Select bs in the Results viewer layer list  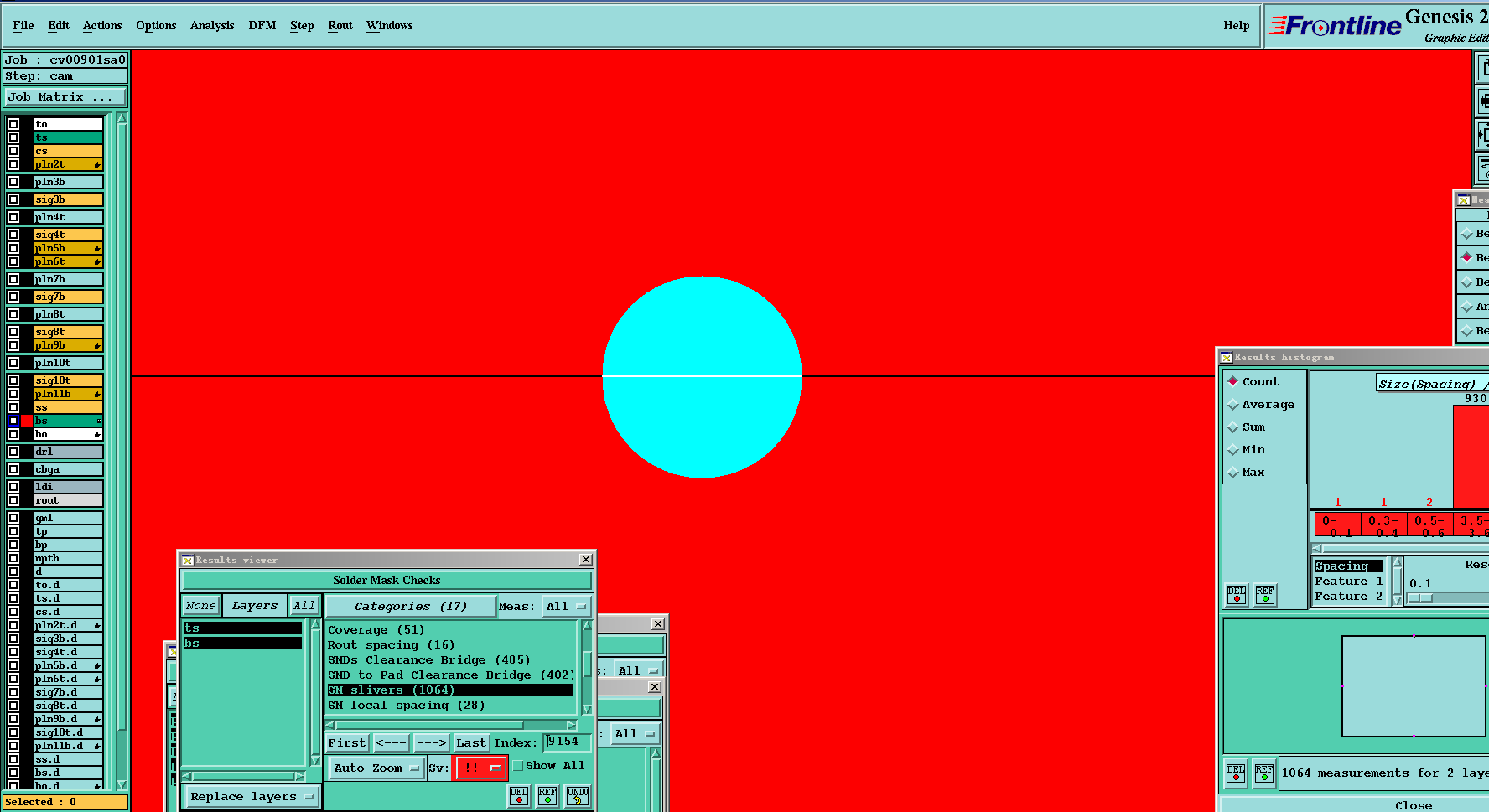click(242, 644)
